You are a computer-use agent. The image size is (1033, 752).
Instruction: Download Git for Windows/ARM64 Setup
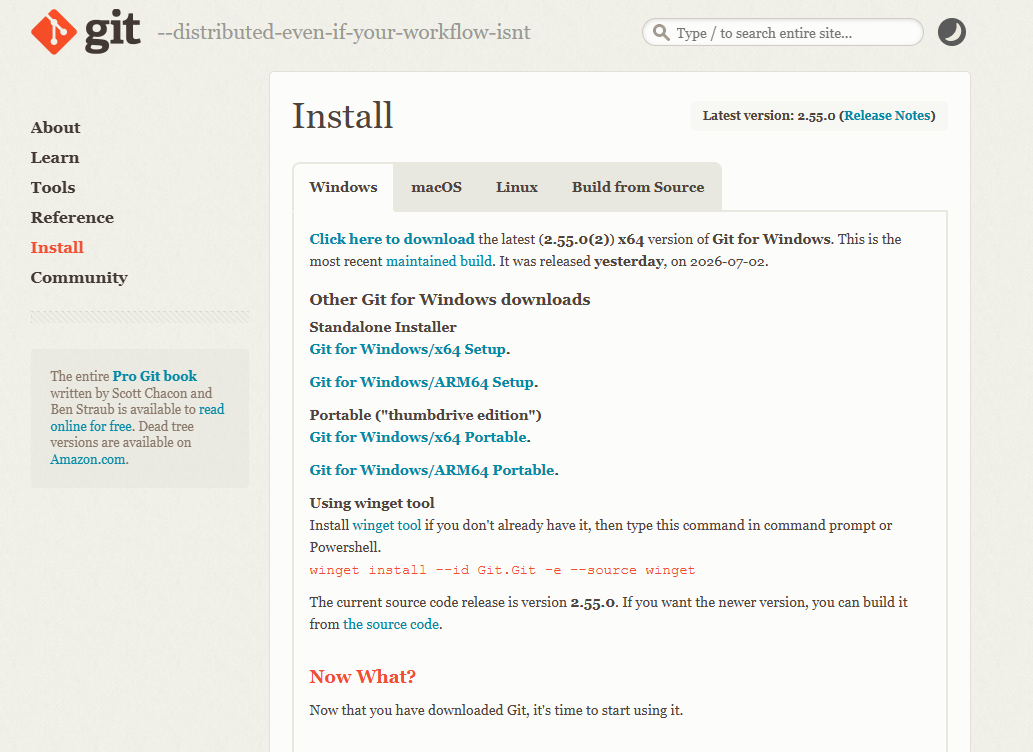click(422, 382)
